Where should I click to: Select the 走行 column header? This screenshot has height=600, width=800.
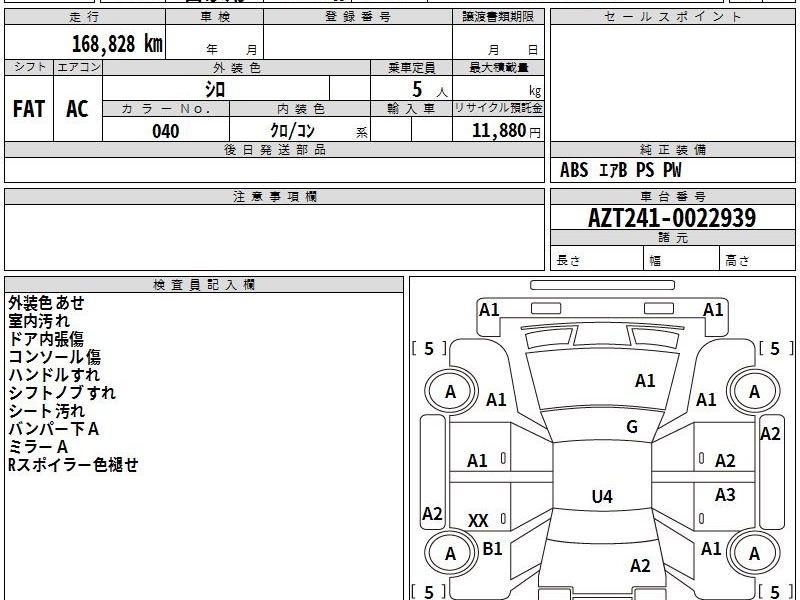click(x=85, y=17)
